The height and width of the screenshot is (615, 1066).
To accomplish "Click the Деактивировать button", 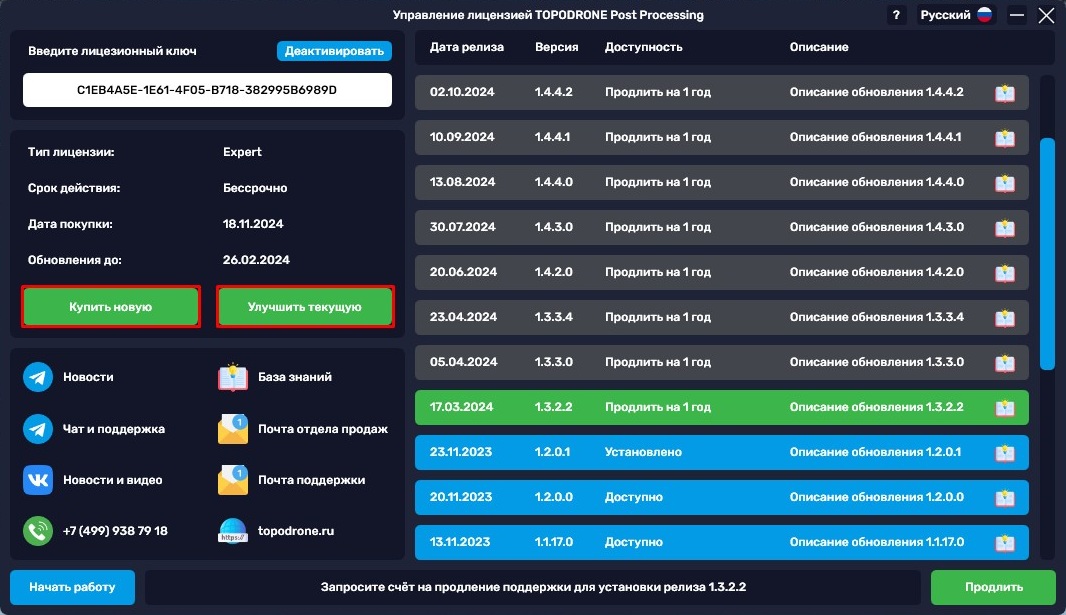I will click(x=334, y=51).
